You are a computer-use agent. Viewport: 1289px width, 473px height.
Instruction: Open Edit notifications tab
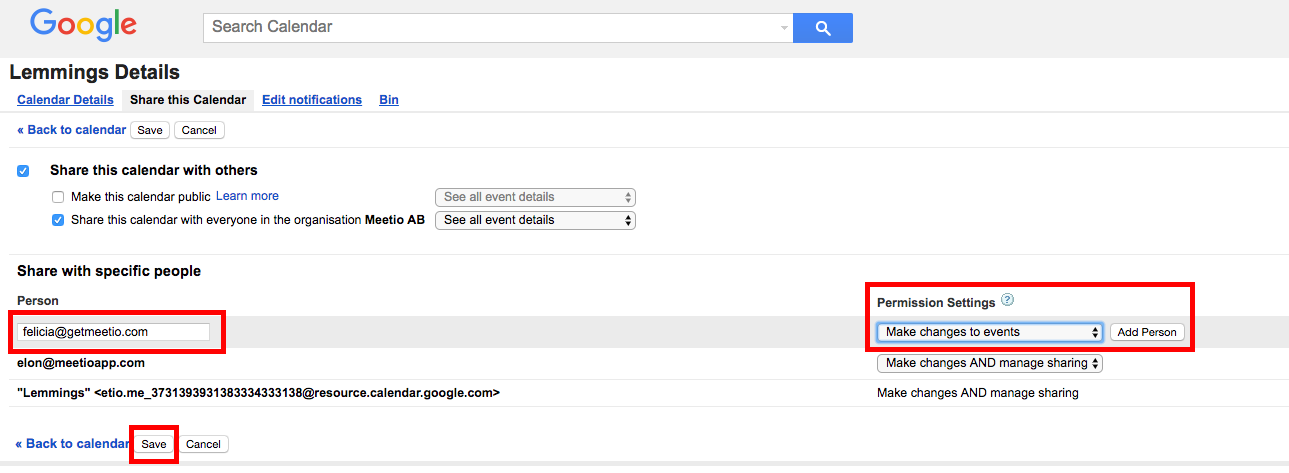tap(312, 100)
